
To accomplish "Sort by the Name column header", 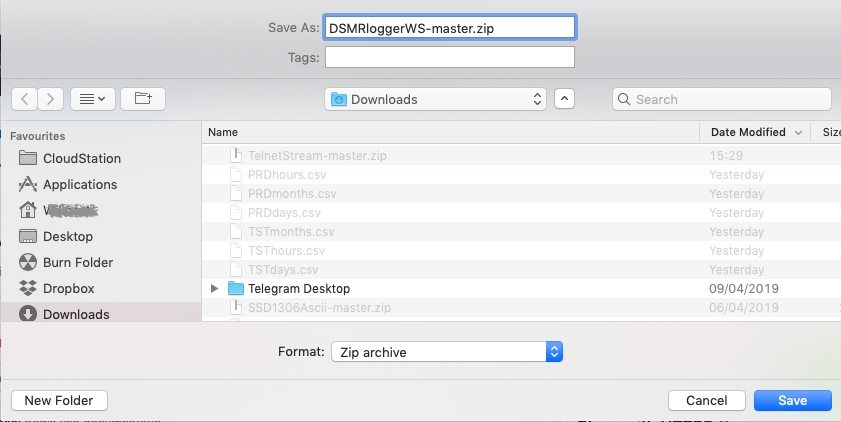I will pyautogui.click(x=450, y=132).
